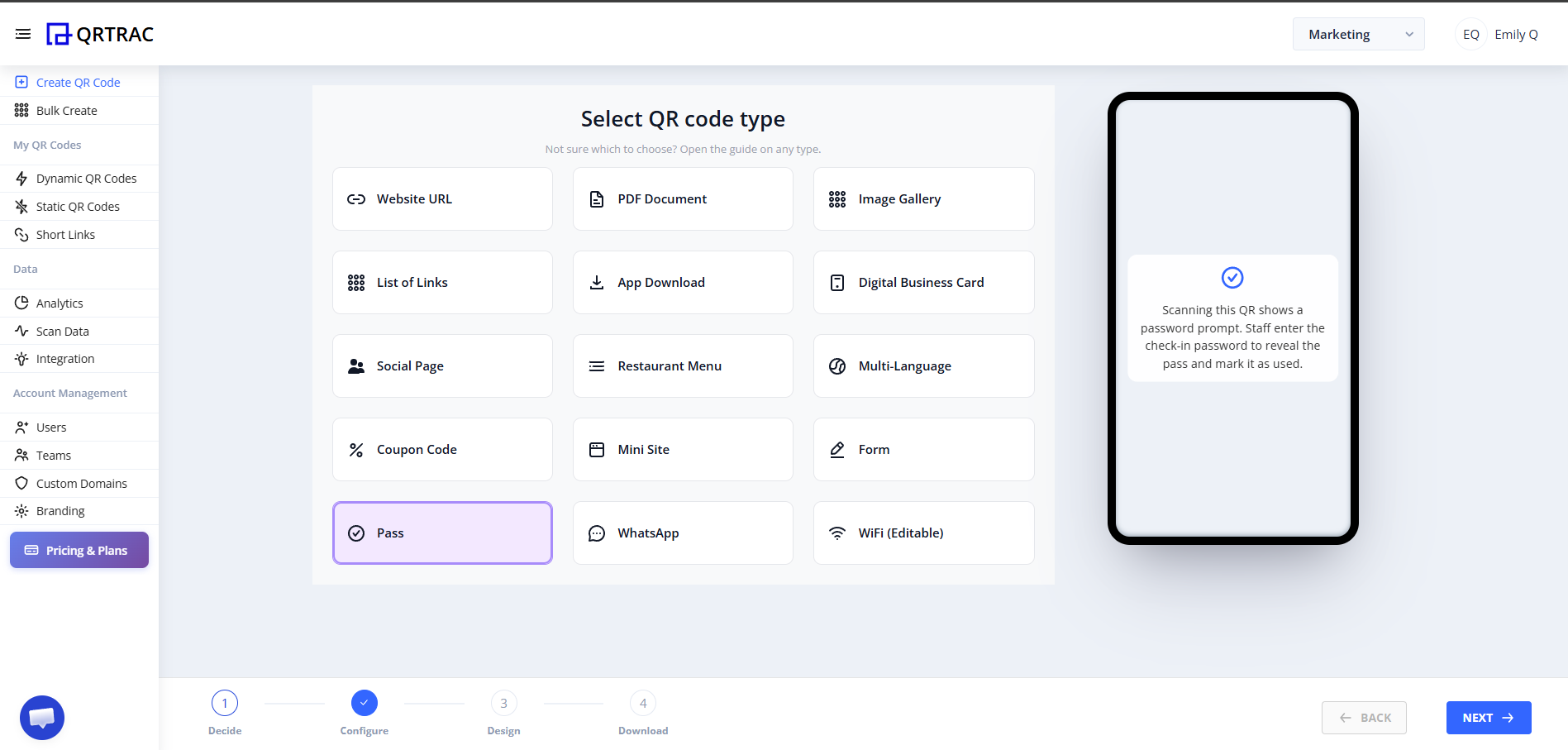
Task: Go to step 3 Design
Action: tap(503, 704)
